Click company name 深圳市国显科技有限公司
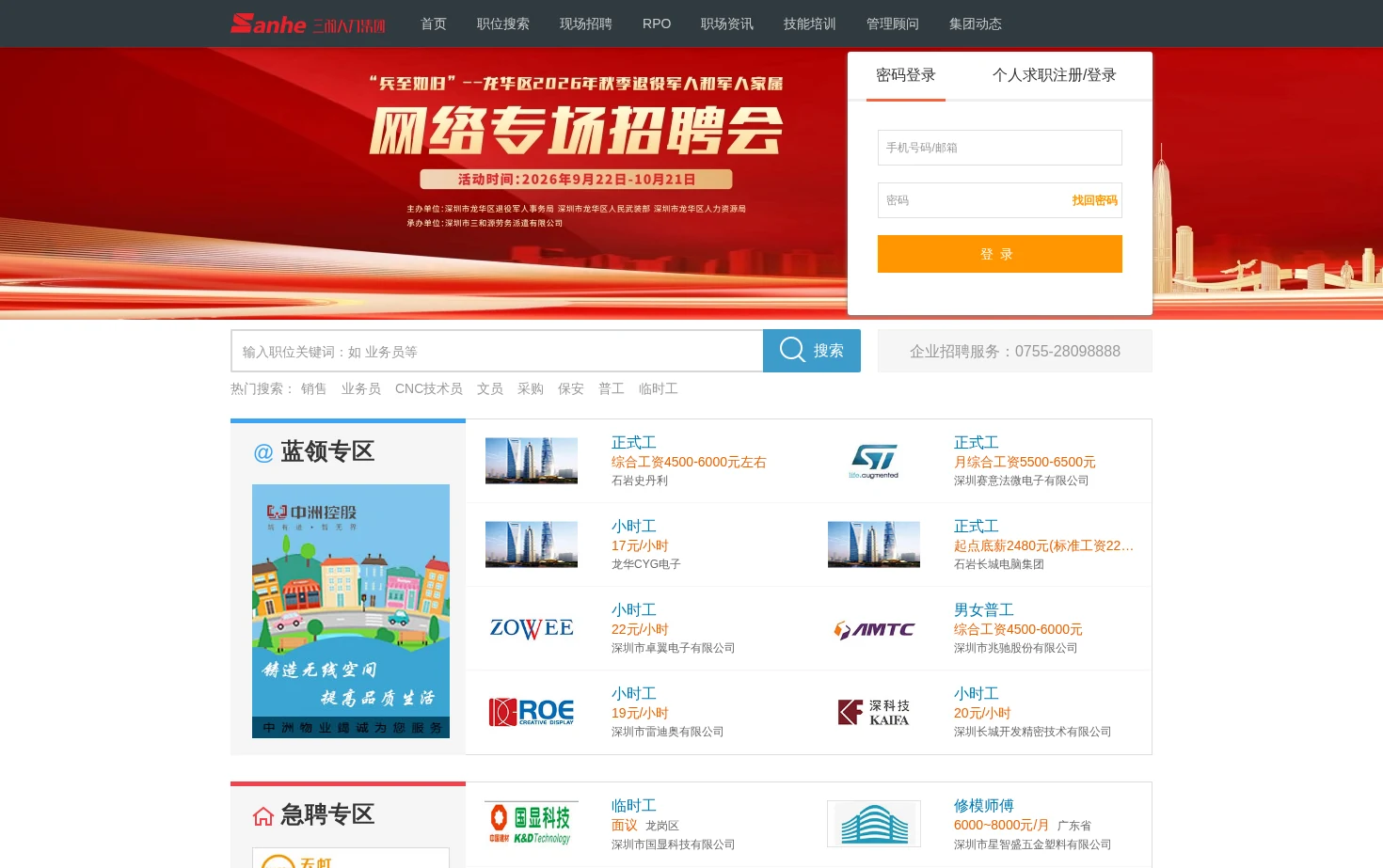This screenshot has height=868, width=1383. tap(674, 844)
